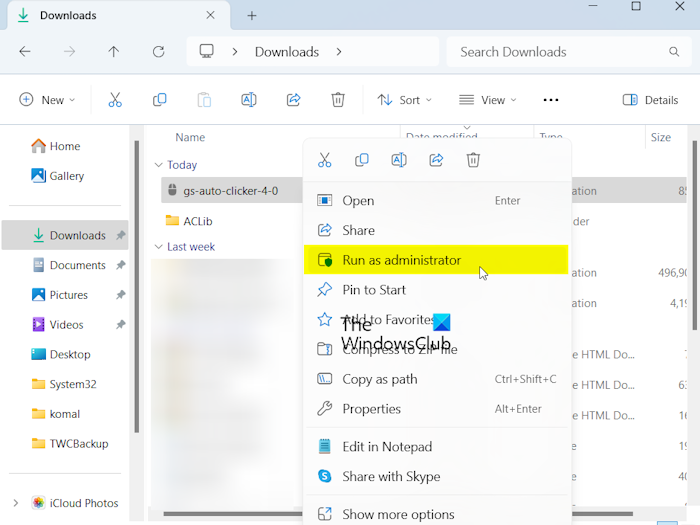Click the Cut scissors icon in the context menu

click(325, 160)
